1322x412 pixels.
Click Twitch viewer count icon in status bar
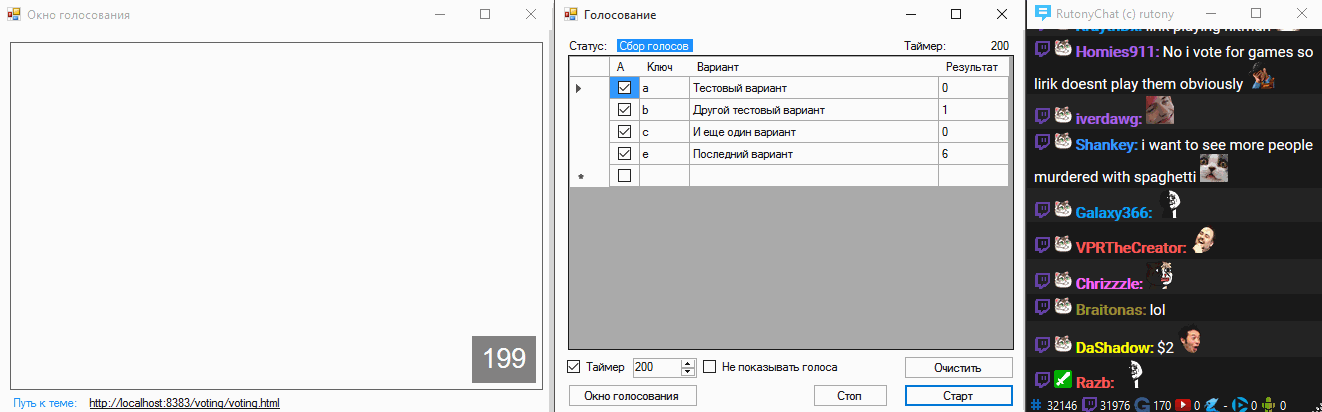1089,404
